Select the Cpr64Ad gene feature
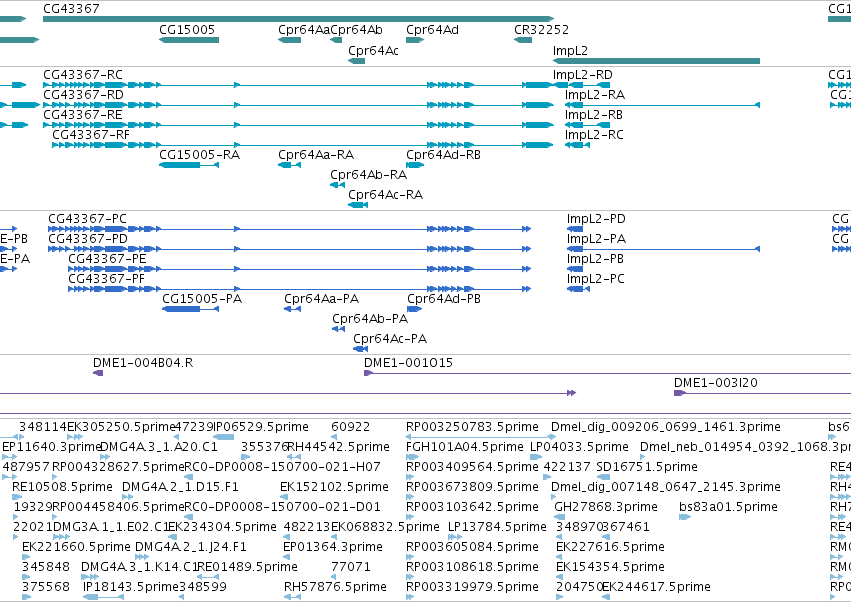Image resolution: width=851 pixels, height=602 pixels. [415, 40]
